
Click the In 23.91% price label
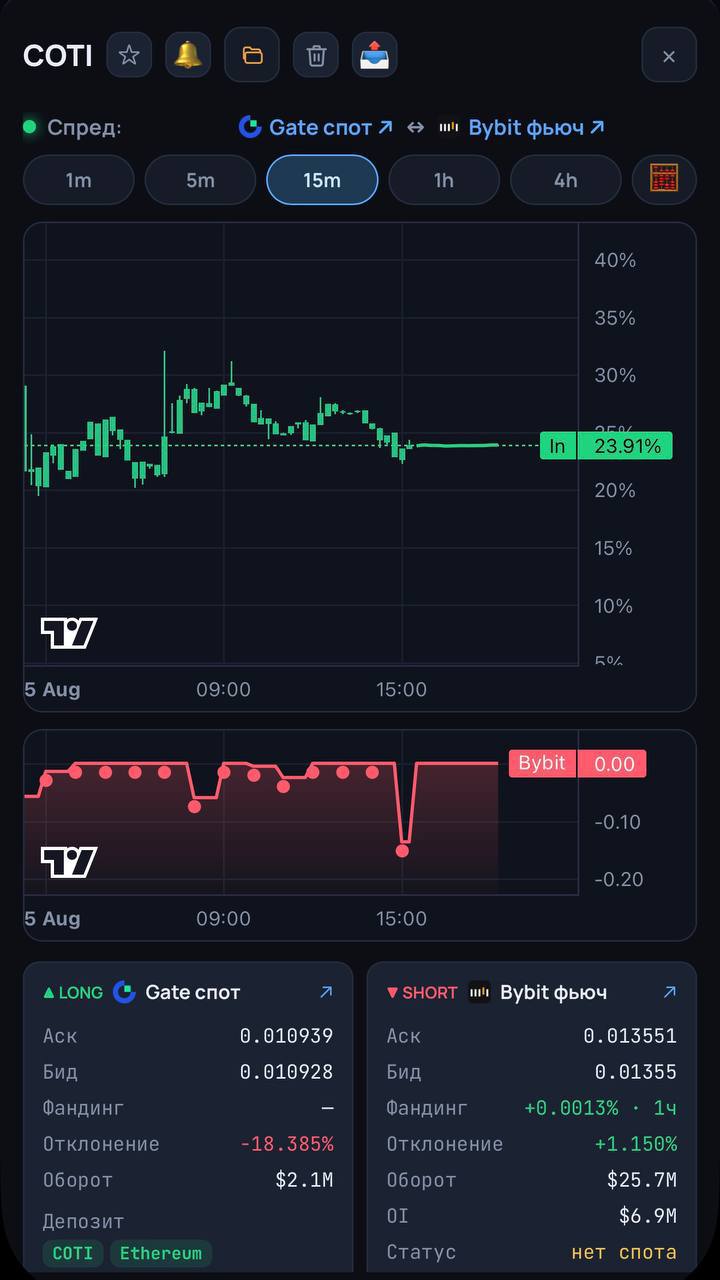pos(606,446)
